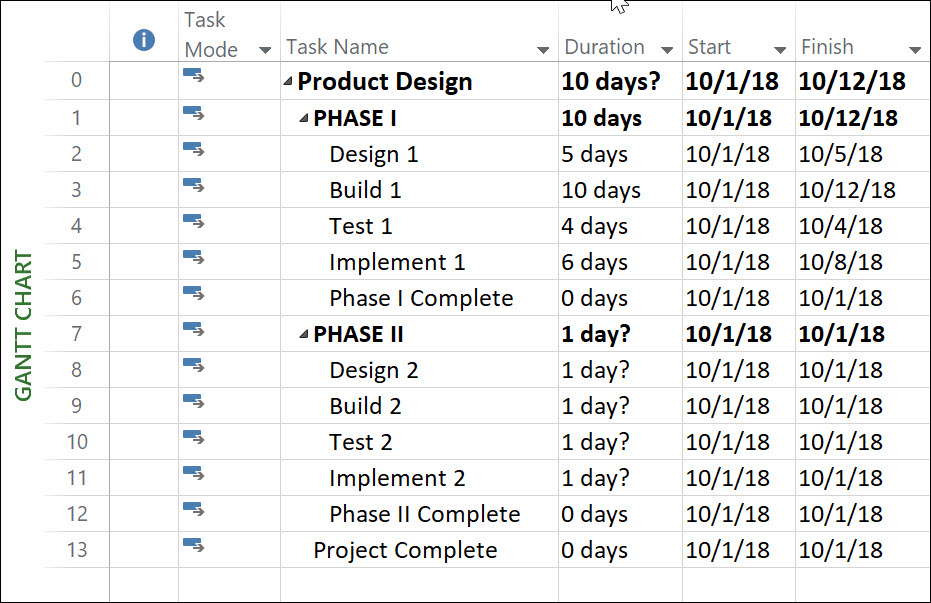The height and width of the screenshot is (603, 931).
Task: Click the Implement 2 task name cell
Action: pyautogui.click(x=419, y=478)
